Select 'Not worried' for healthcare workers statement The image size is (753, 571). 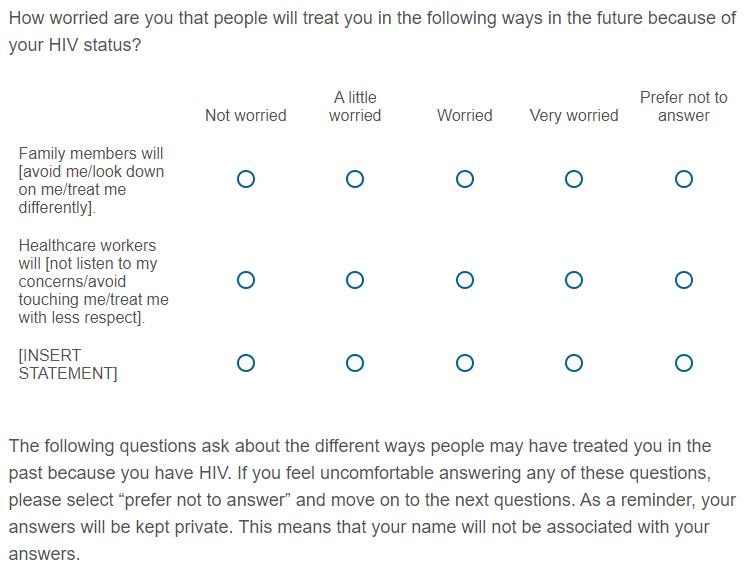(246, 281)
